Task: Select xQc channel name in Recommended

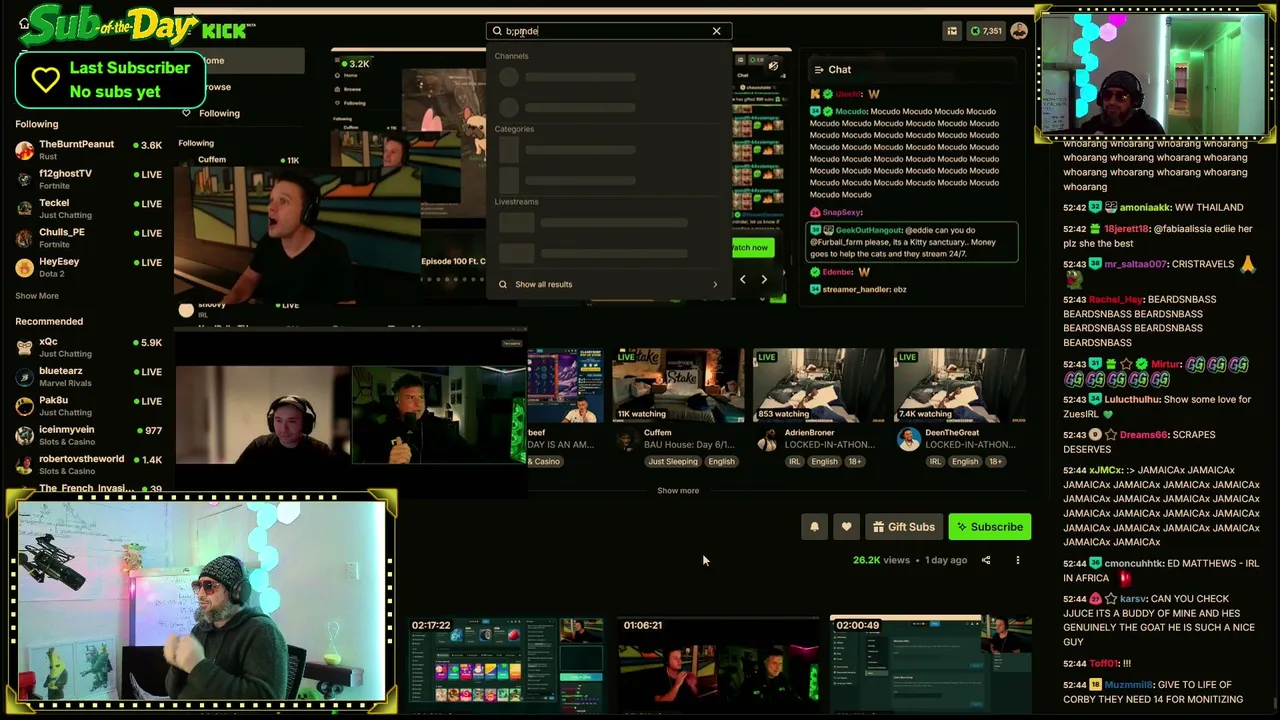Action: pos(48,342)
